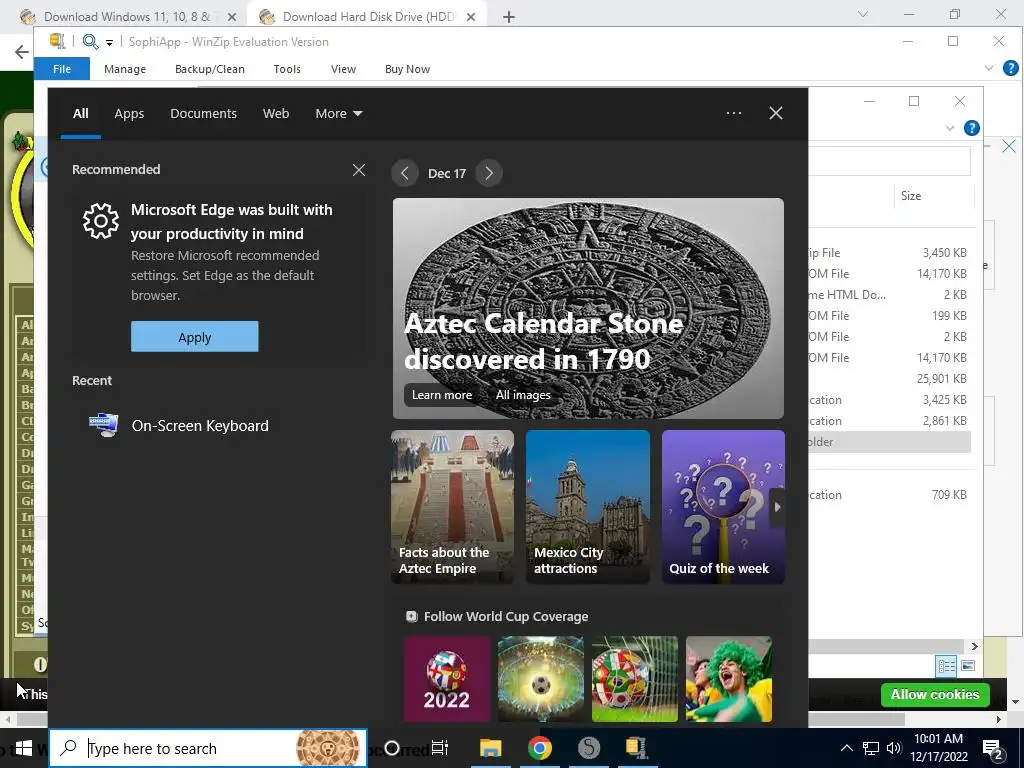Open the WinZip Tools tab

pyautogui.click(x=287, y=69)
